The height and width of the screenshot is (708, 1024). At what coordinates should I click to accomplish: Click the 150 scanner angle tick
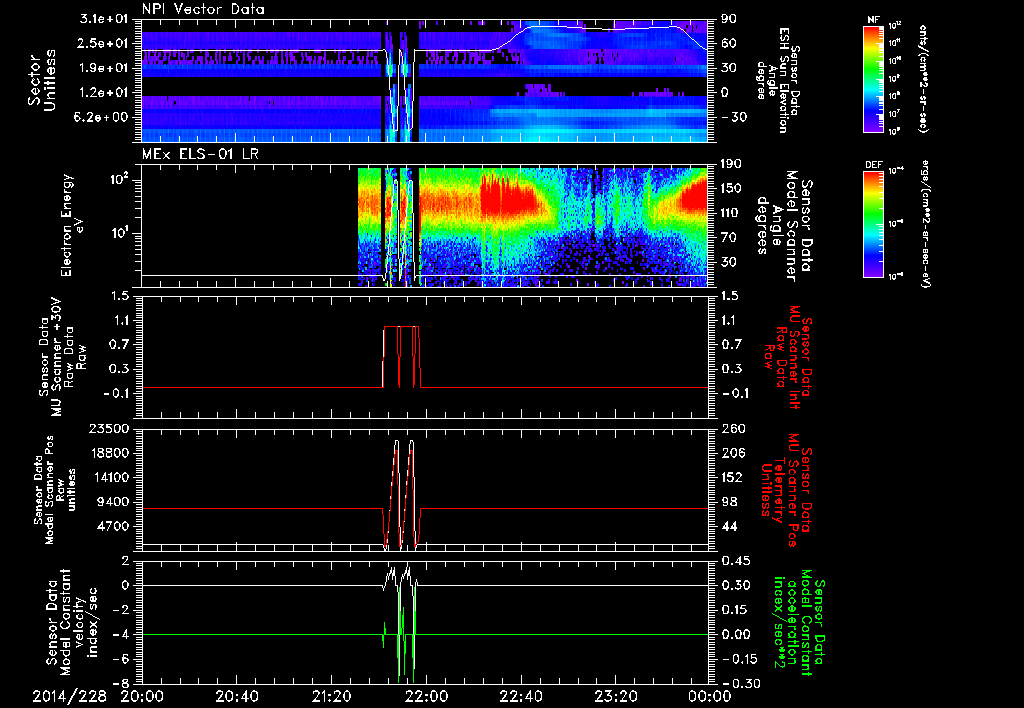(x=731, y=188)
